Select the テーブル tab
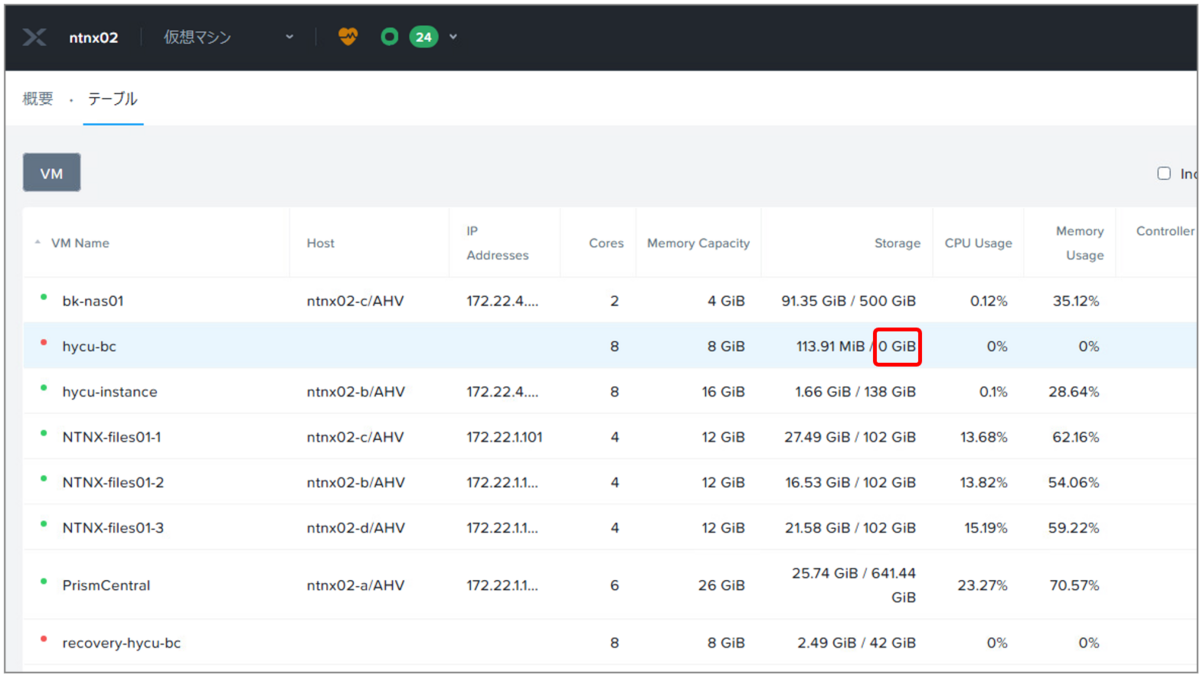 point(113,99)
